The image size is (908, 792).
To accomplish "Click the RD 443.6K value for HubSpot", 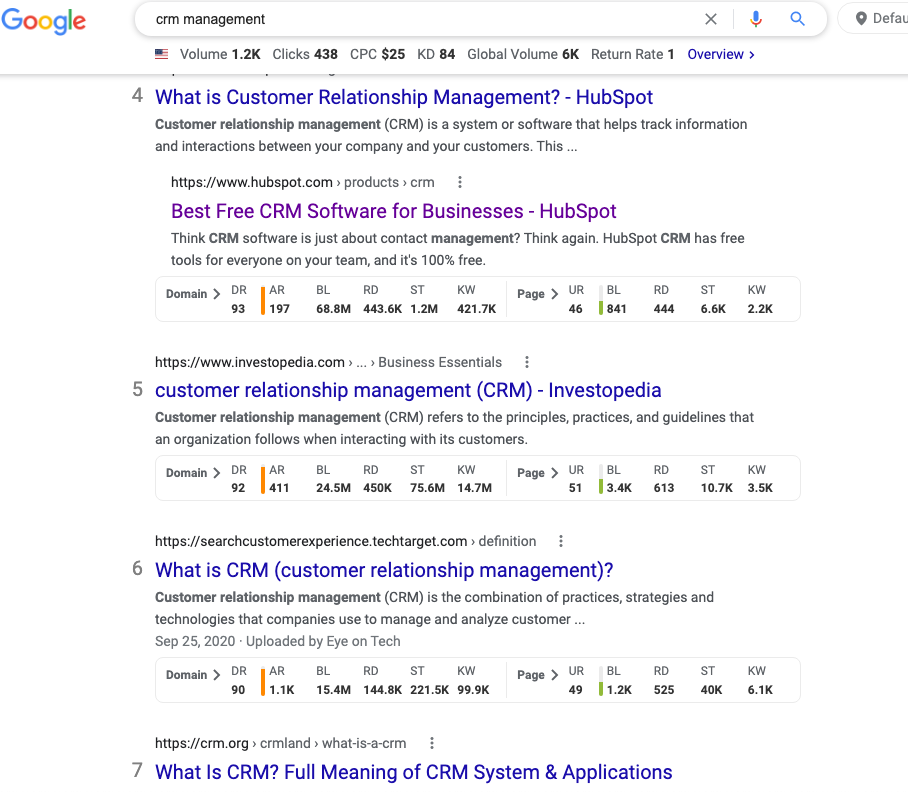I will [382, 309].
